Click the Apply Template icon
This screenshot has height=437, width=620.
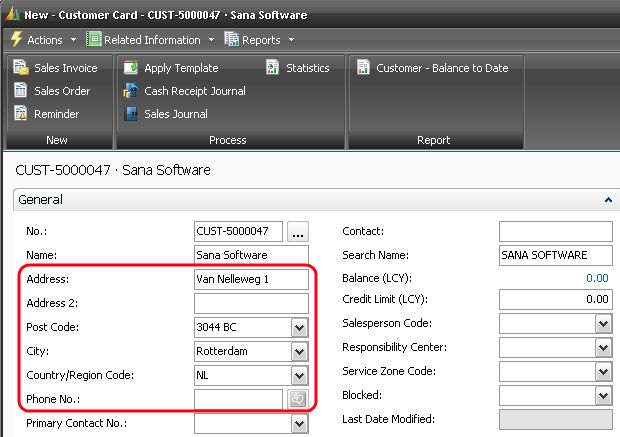click(130, 67)
